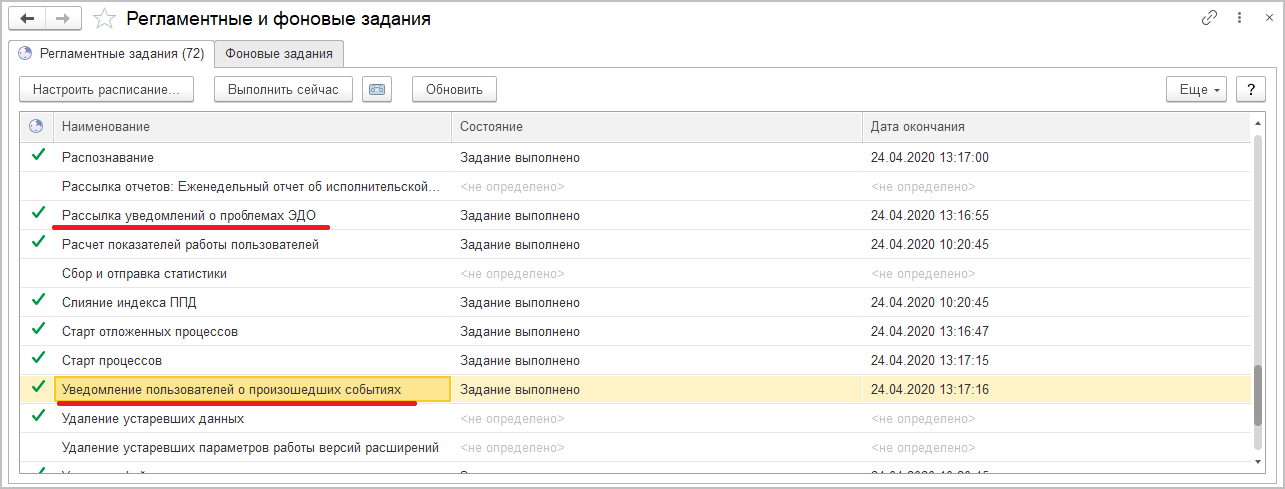Click the globe icon column header
The width and height of the screenshot is (1285, 489).
click(x=37, y=126)
